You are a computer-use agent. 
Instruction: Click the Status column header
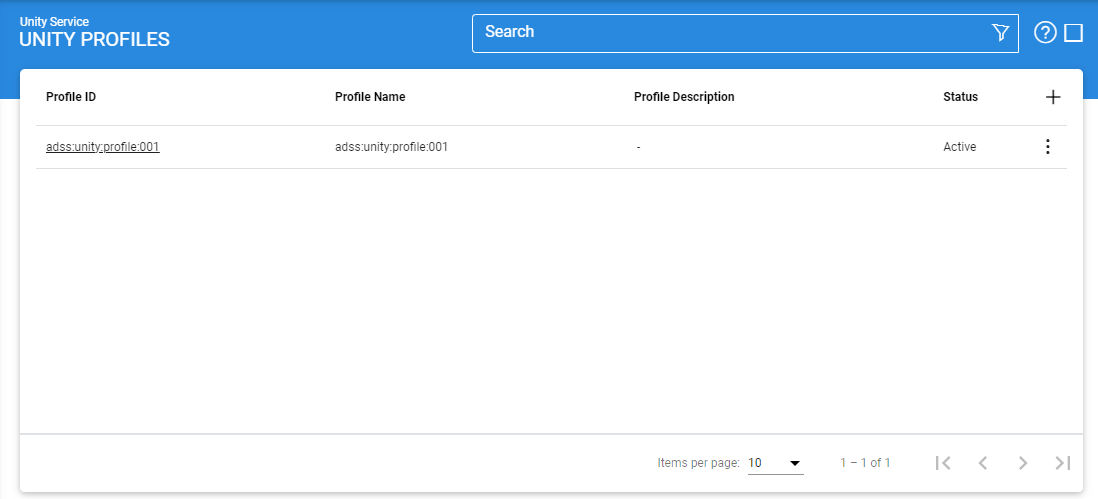pos(960,97)
